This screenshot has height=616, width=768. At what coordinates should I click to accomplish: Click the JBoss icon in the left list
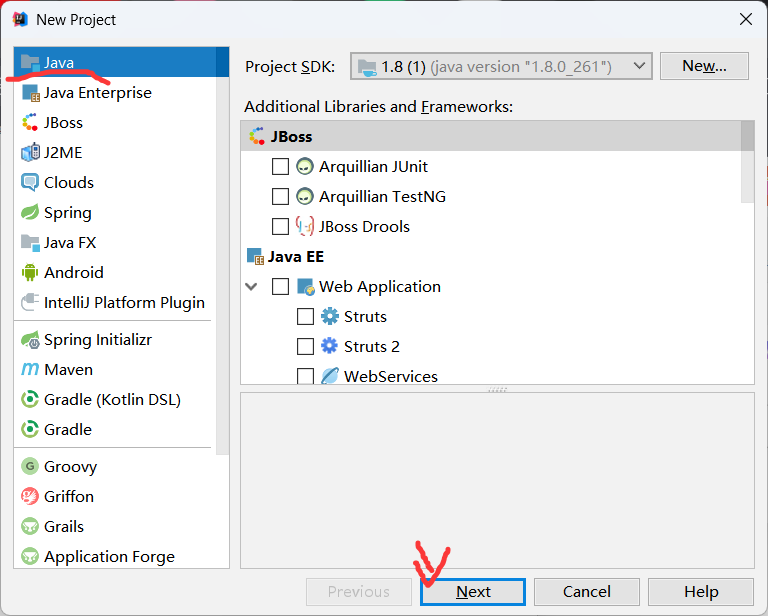[x=30, y=122]
